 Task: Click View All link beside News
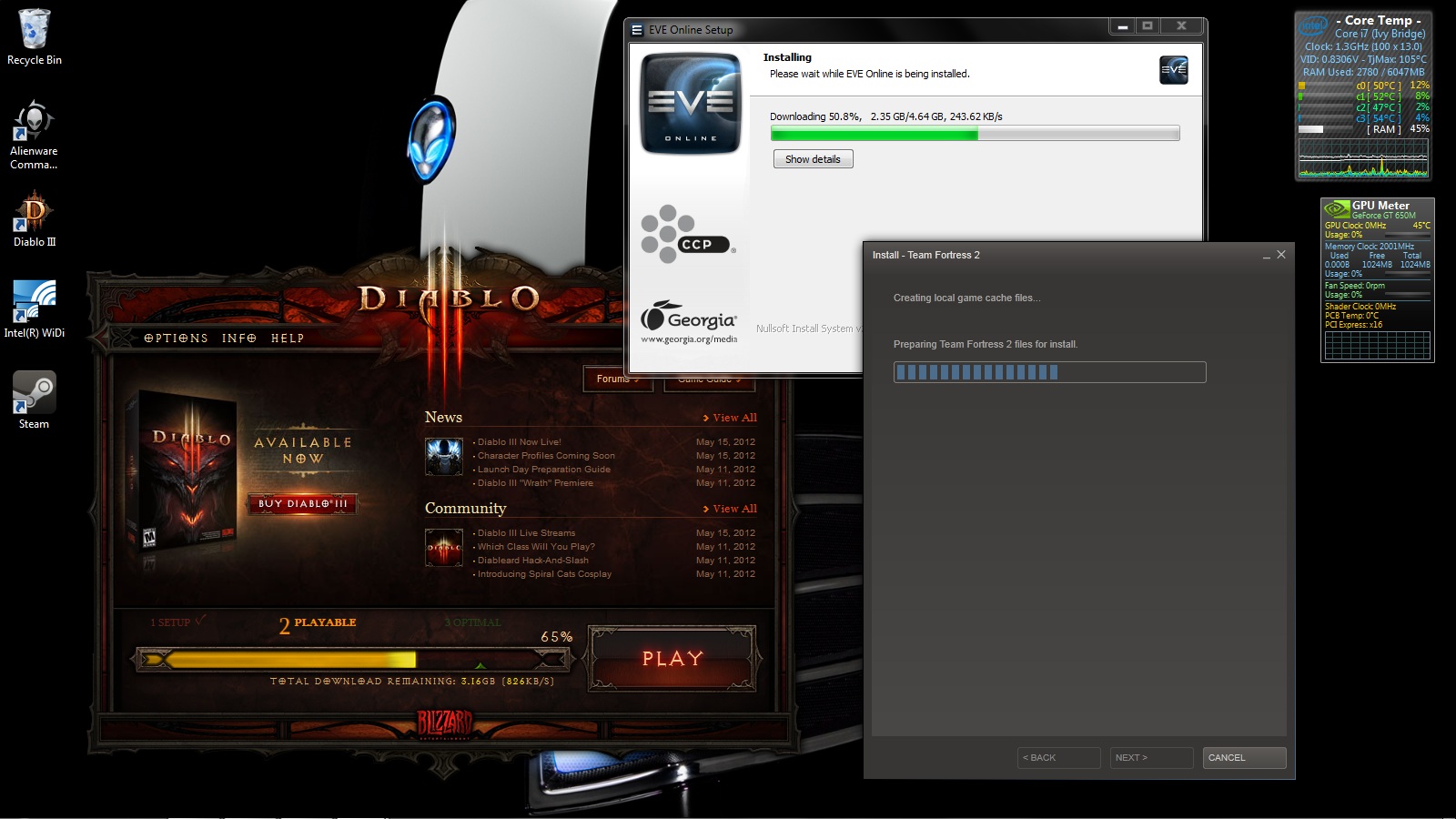730,418
